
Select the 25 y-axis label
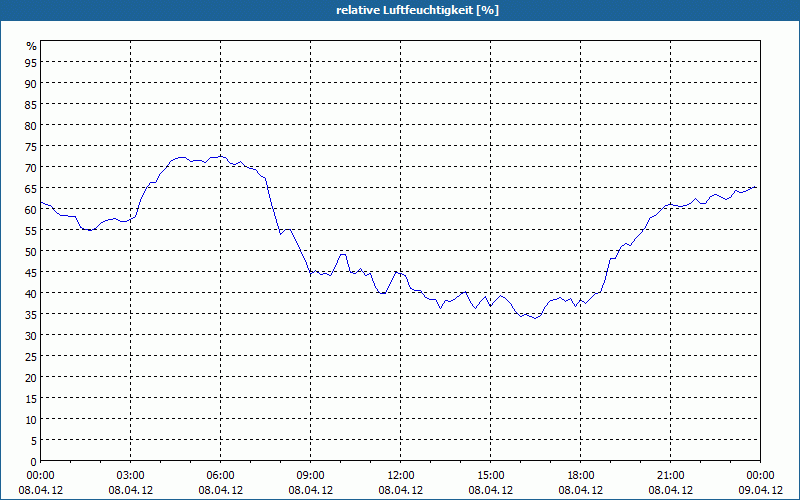point(31,357)
